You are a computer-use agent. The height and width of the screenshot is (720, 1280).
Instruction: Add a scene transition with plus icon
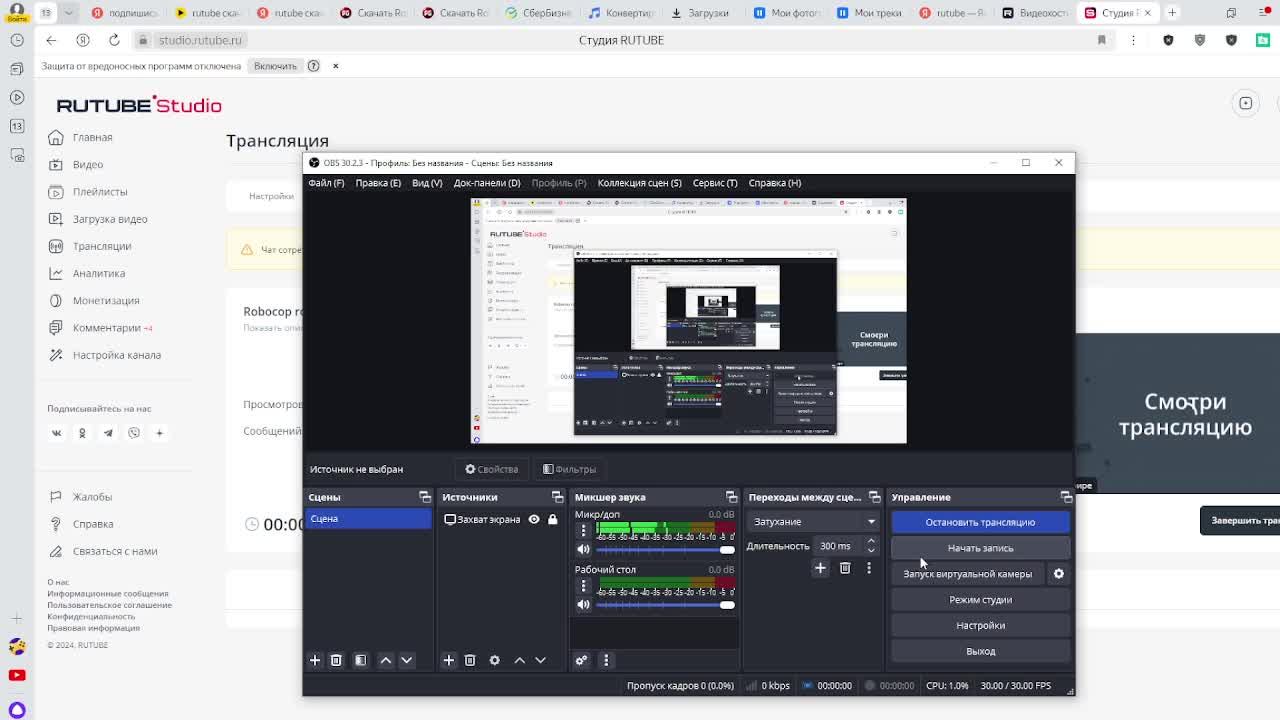pos(820,568)
